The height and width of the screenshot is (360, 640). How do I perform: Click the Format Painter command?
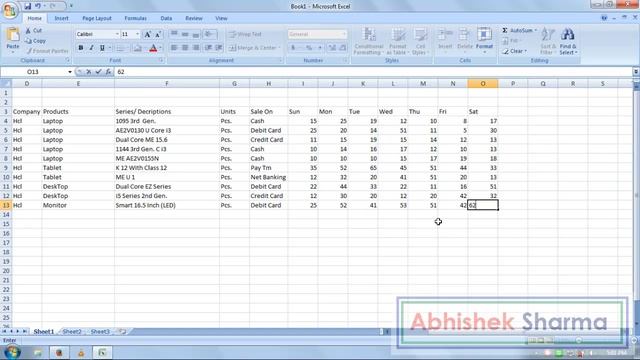coord(47,51)
